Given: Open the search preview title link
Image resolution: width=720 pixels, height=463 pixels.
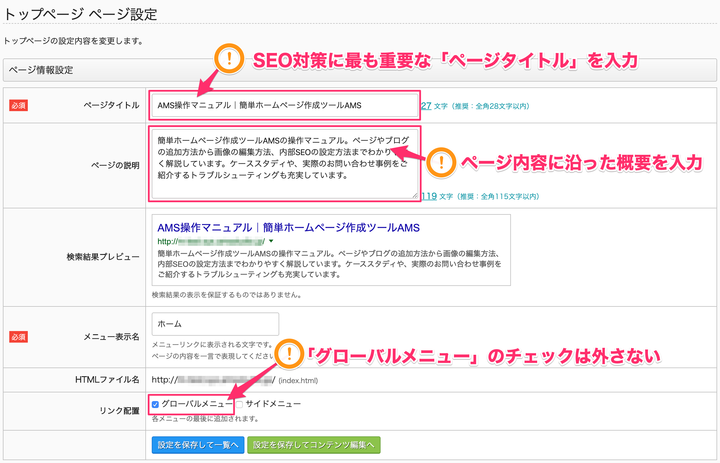Looking at the screenshot, I should 288,227.
